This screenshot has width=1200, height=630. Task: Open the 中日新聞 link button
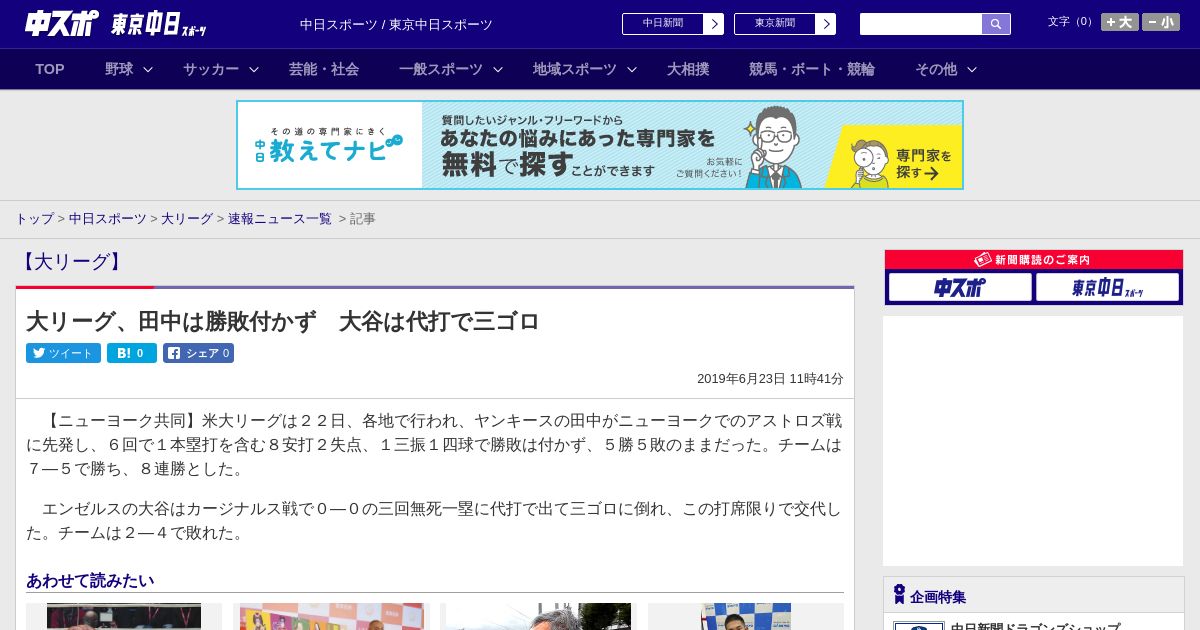coord(662,24)
